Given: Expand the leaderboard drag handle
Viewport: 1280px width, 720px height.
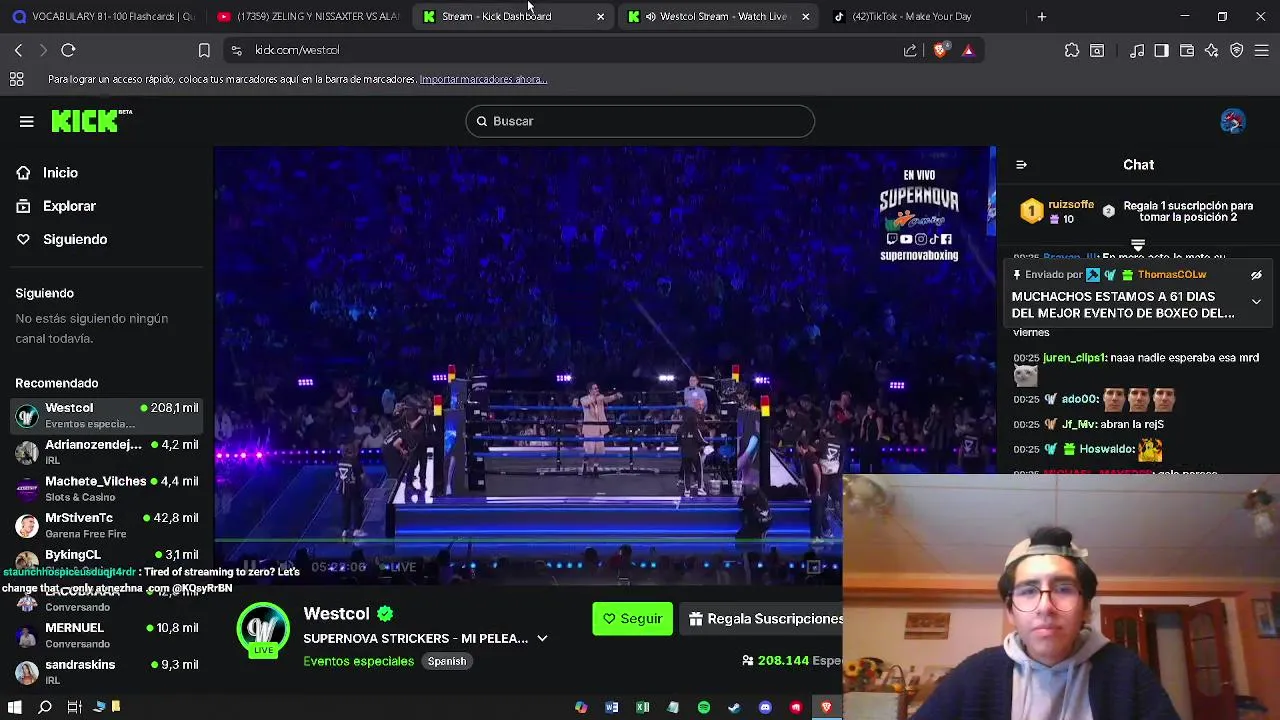Looking at the screenshot, I should point(1138,245).
